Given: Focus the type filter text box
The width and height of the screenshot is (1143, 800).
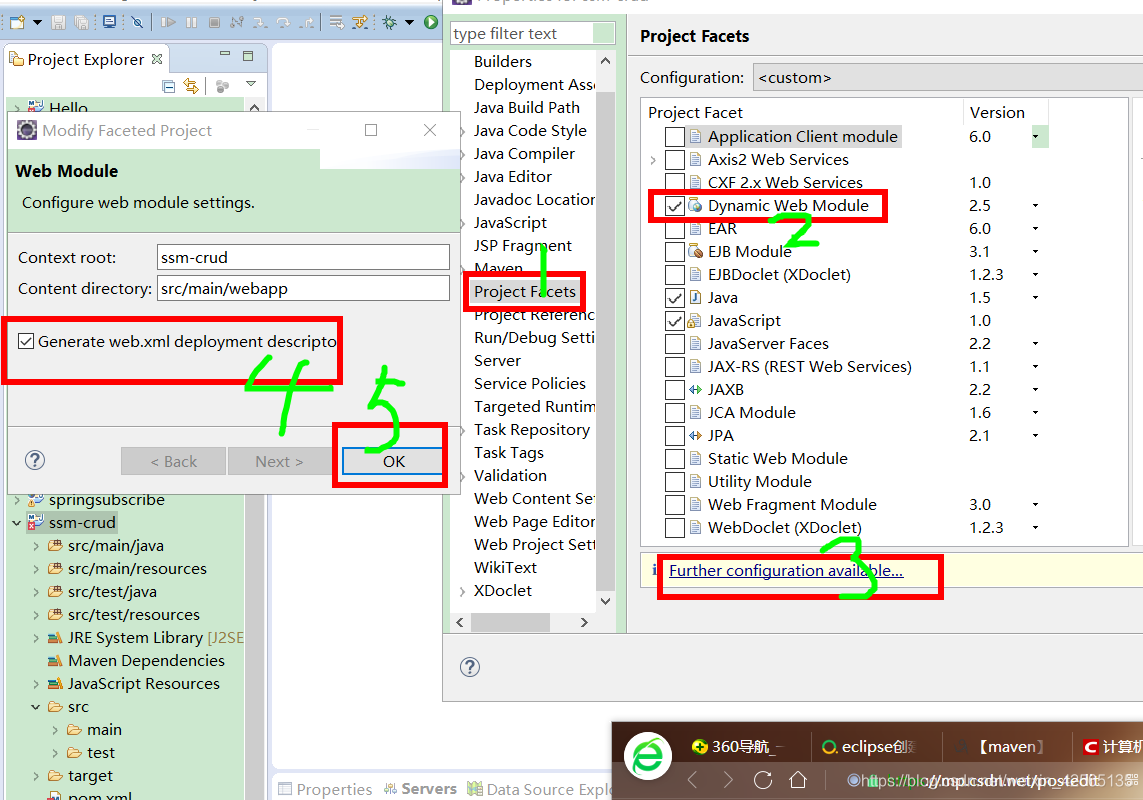Looking at the screenshot, I should pos(533,34).
